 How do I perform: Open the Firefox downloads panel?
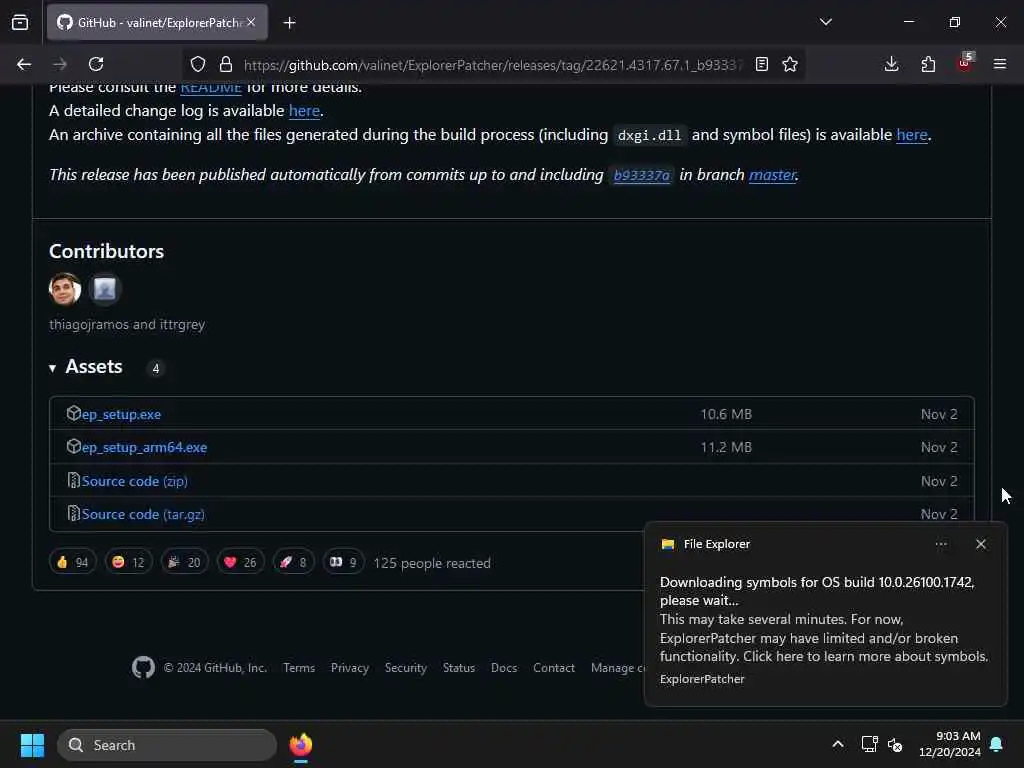point(891,64)
